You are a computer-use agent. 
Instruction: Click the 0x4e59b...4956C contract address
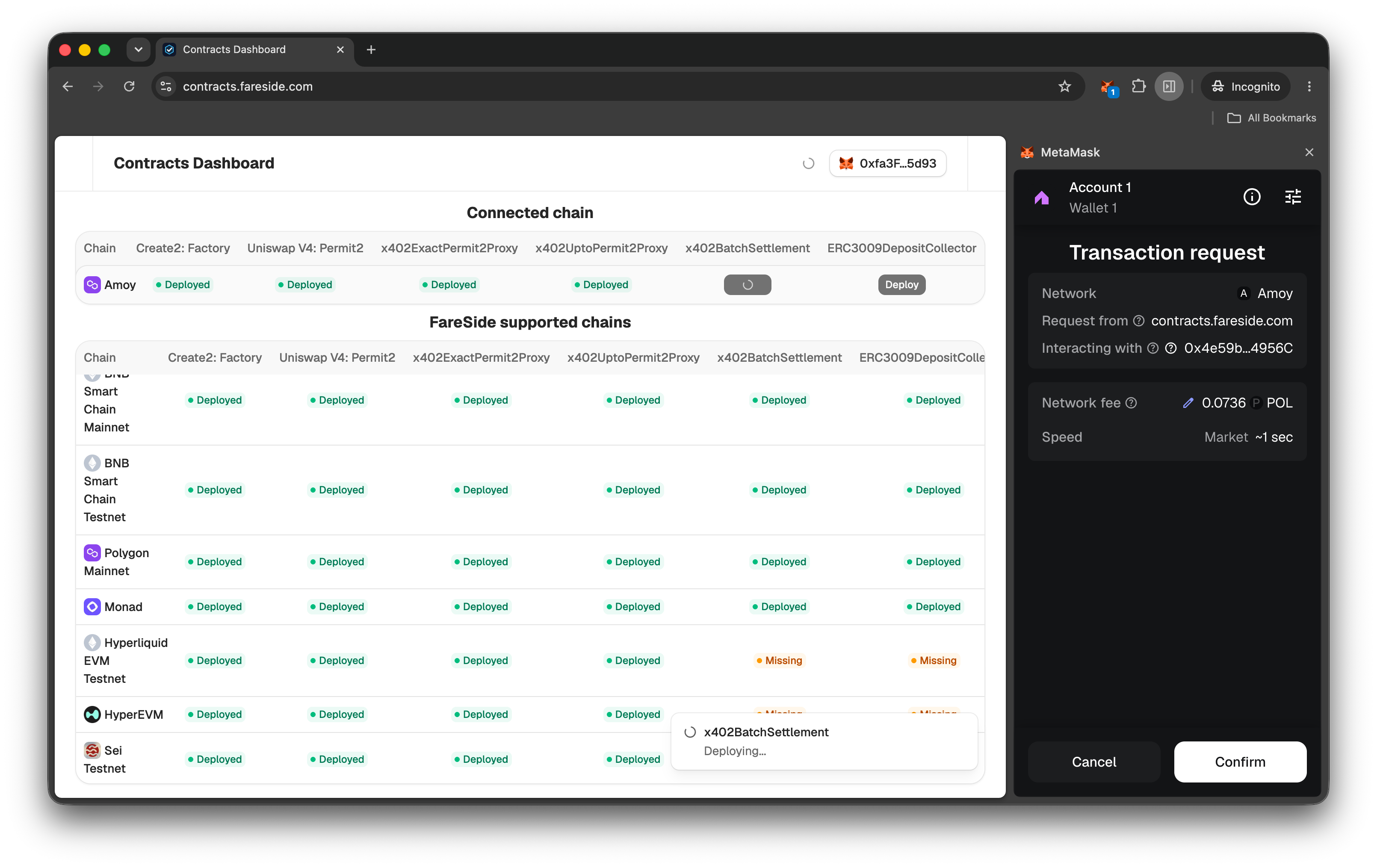click(1238, 348)
